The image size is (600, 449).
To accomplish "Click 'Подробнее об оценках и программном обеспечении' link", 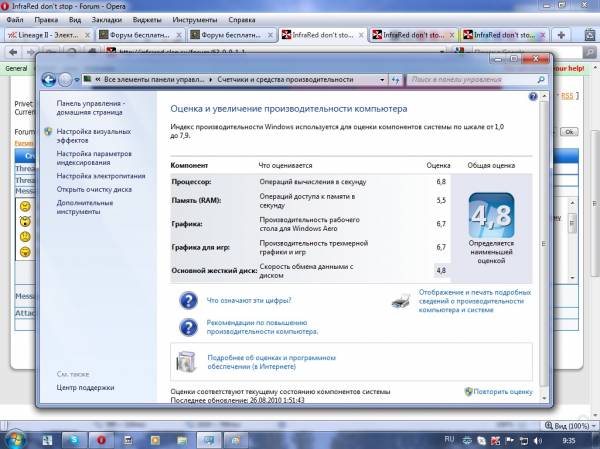I will click(x=271, y=362).
